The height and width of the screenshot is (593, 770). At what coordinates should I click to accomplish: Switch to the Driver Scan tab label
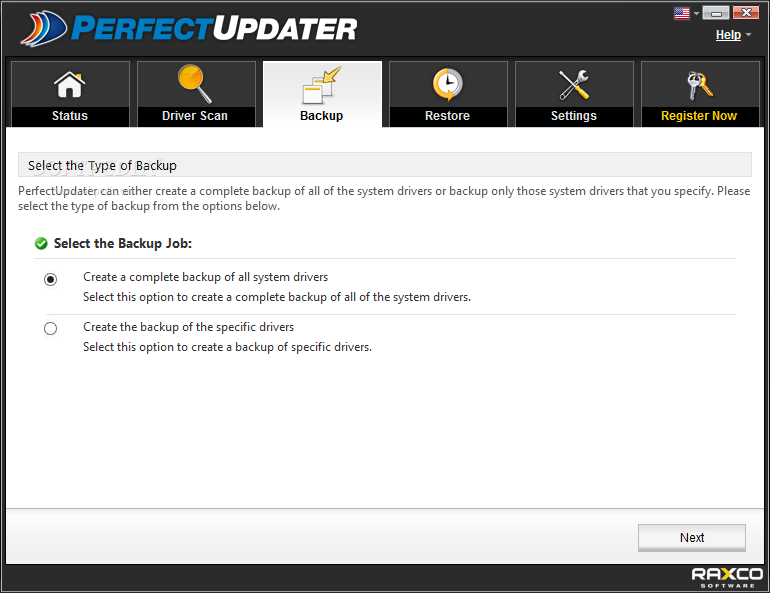[195, 116]
